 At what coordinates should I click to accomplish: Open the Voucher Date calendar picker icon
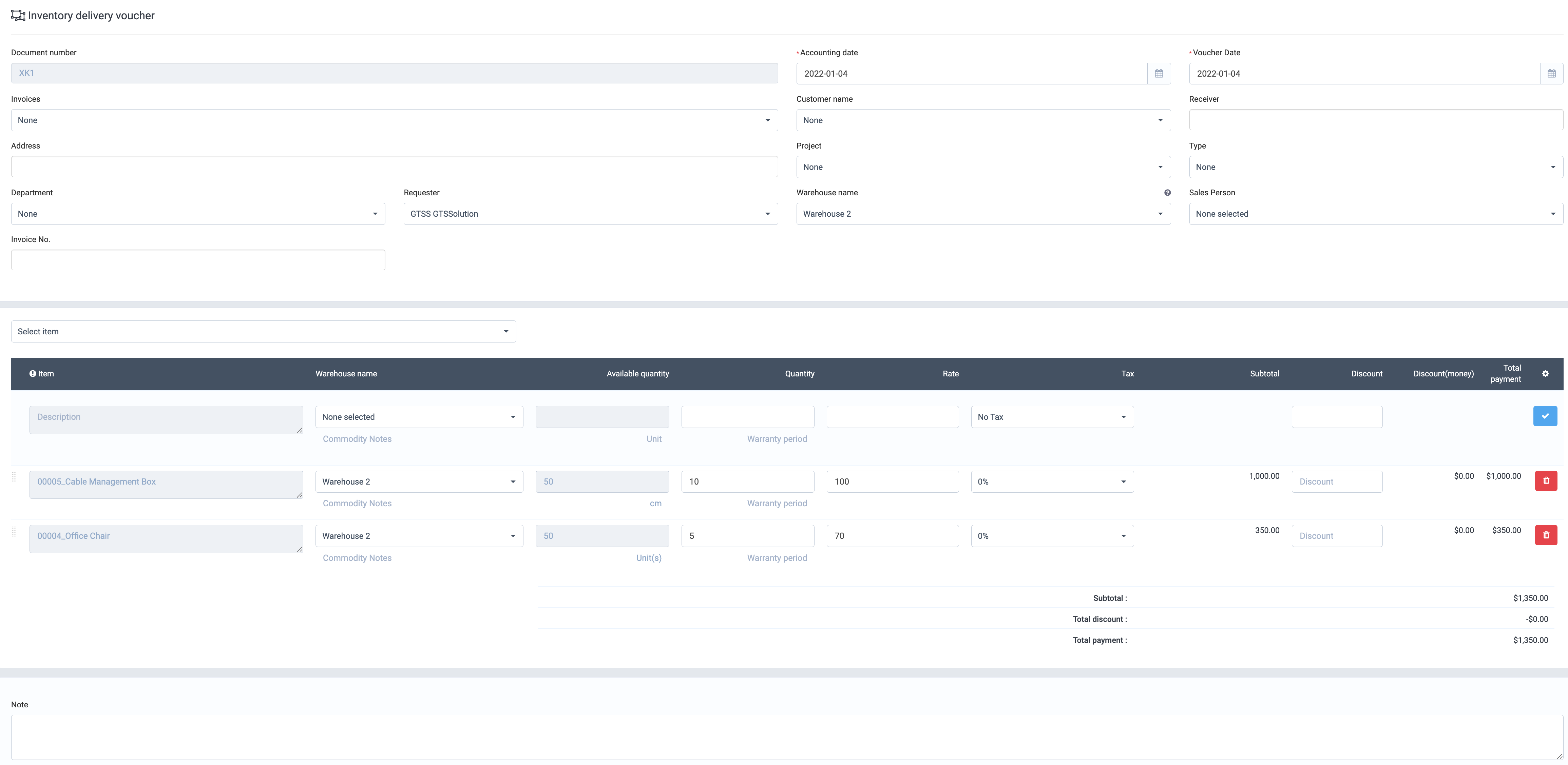[1552, 74]
